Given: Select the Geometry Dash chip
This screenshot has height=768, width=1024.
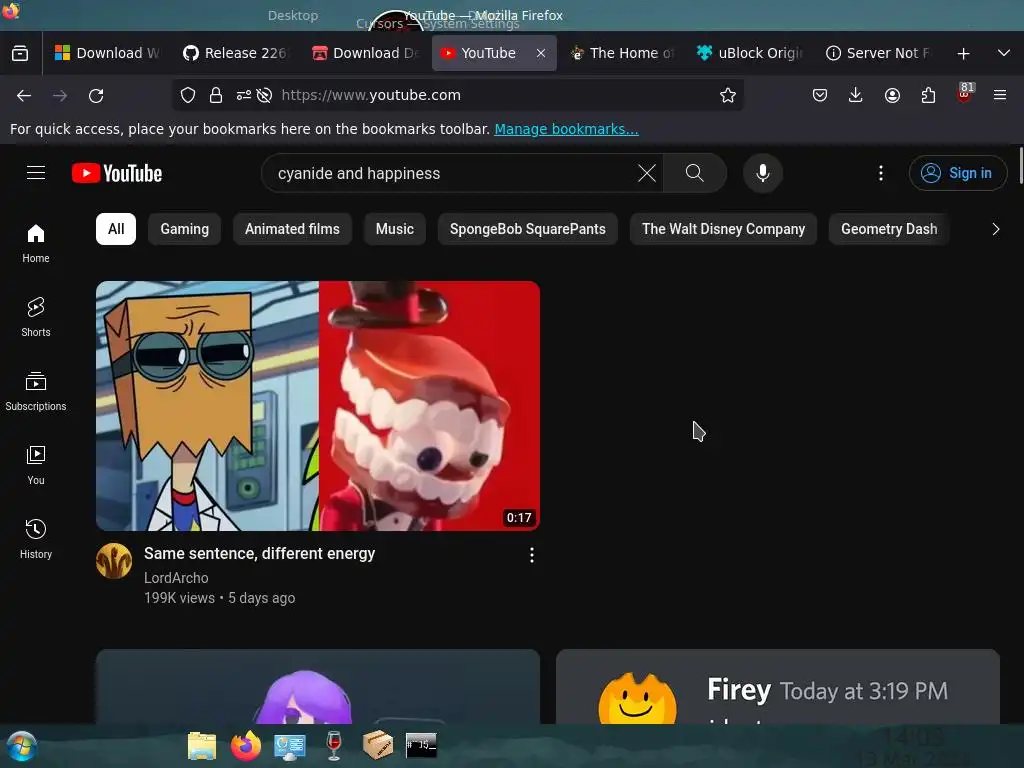Looking at the screenshot, I should pos(889,229).
